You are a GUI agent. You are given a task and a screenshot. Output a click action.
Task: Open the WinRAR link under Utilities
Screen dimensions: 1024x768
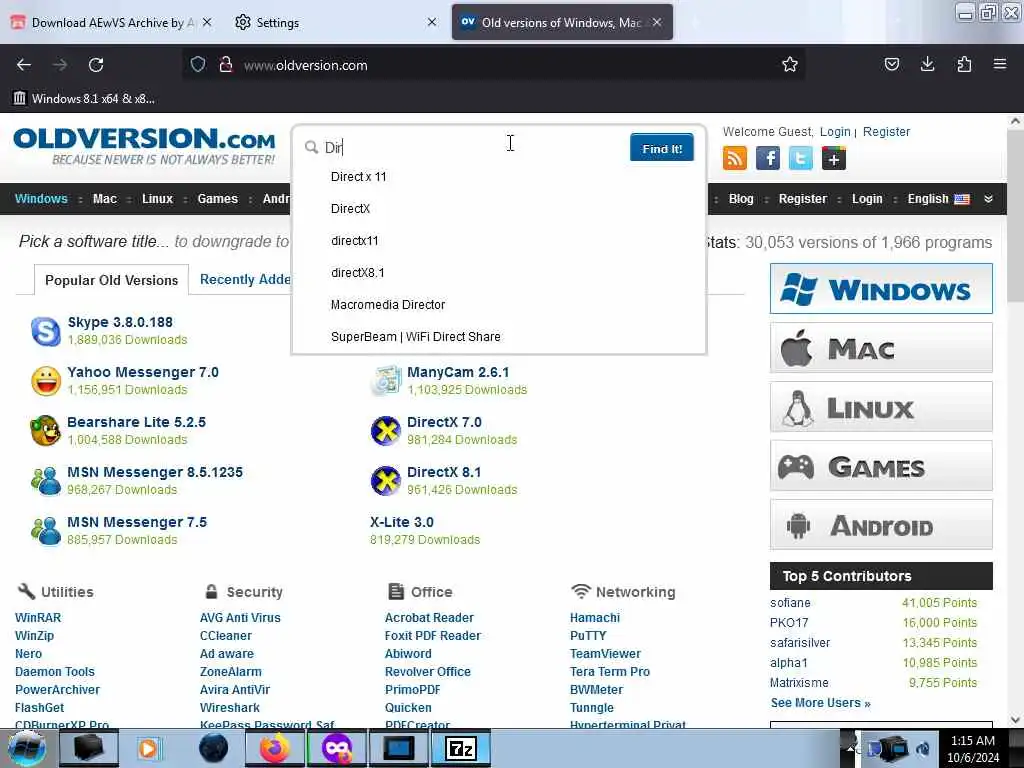(x=38, y=618)
